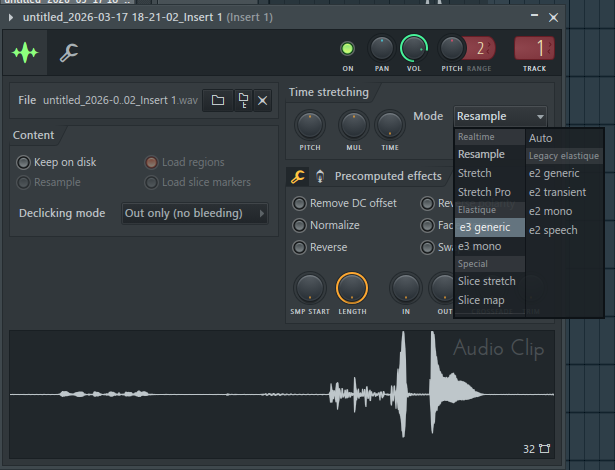Screen dimensions: 615x470
Task: Toggle the channel ON indicator light
Action: tap(347, 49)
